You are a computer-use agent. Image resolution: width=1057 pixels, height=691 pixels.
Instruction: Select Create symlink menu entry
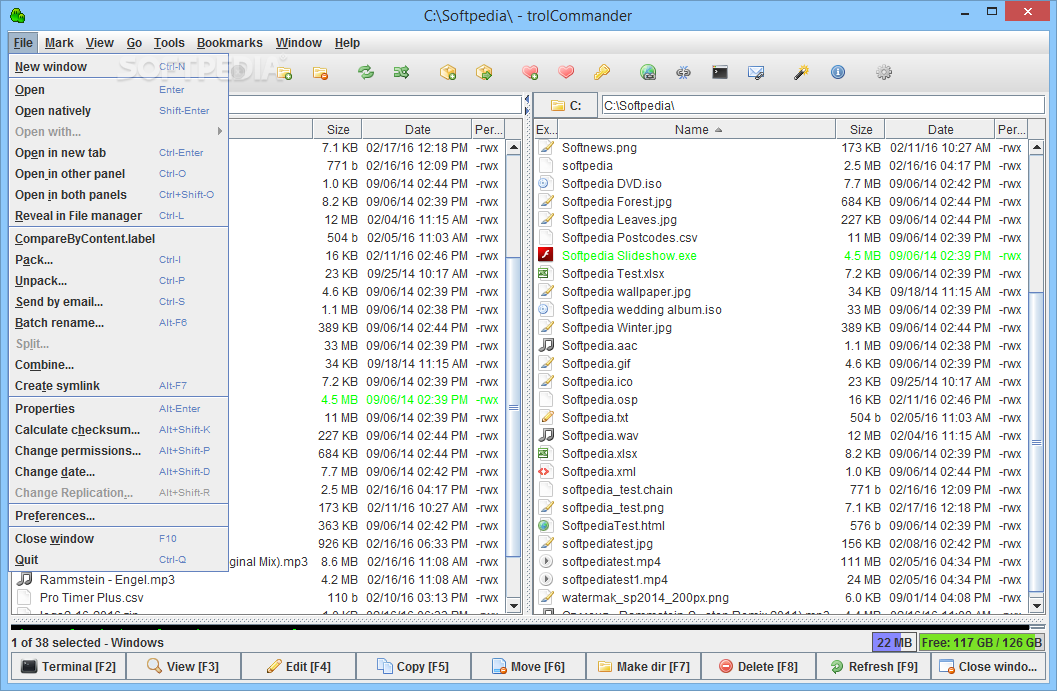coord(119,386)
